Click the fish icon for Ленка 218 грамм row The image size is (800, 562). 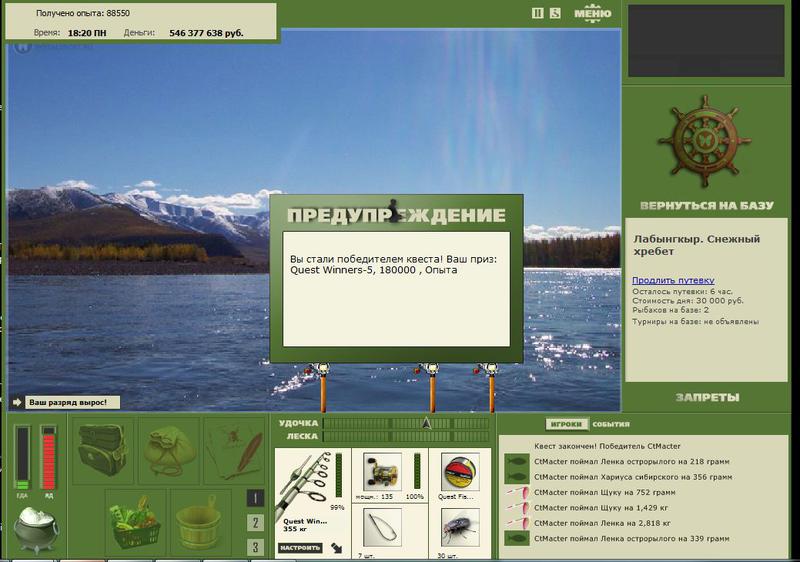(x=516, y=462)
